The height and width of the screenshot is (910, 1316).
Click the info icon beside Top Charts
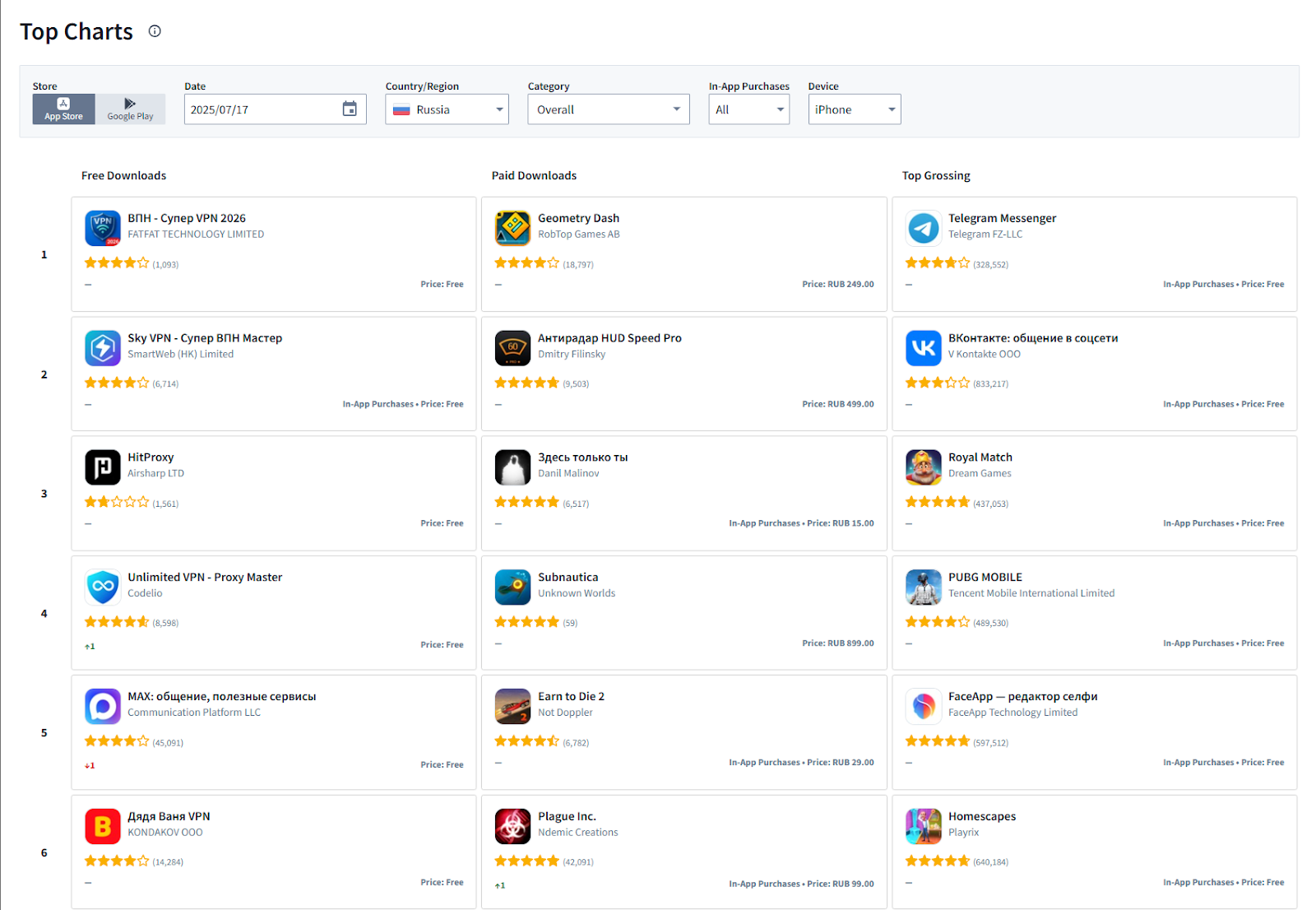[x=155, y=31]
